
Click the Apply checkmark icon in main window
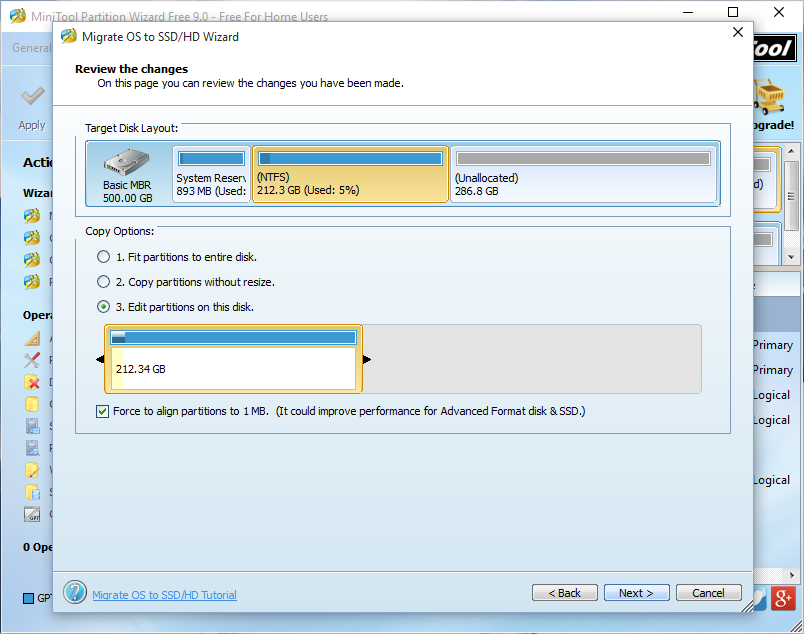click(32, 96)
